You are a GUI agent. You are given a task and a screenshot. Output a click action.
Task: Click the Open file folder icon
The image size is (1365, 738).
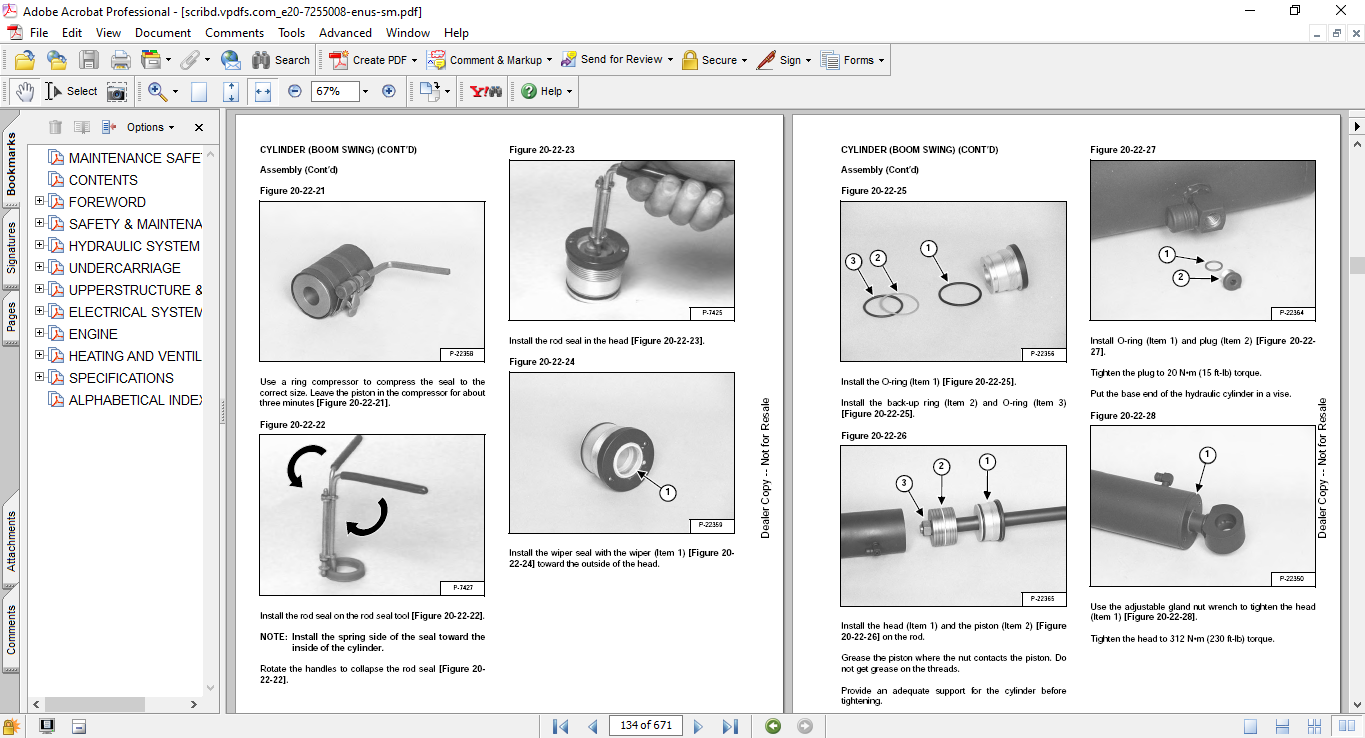coord(25,60)
